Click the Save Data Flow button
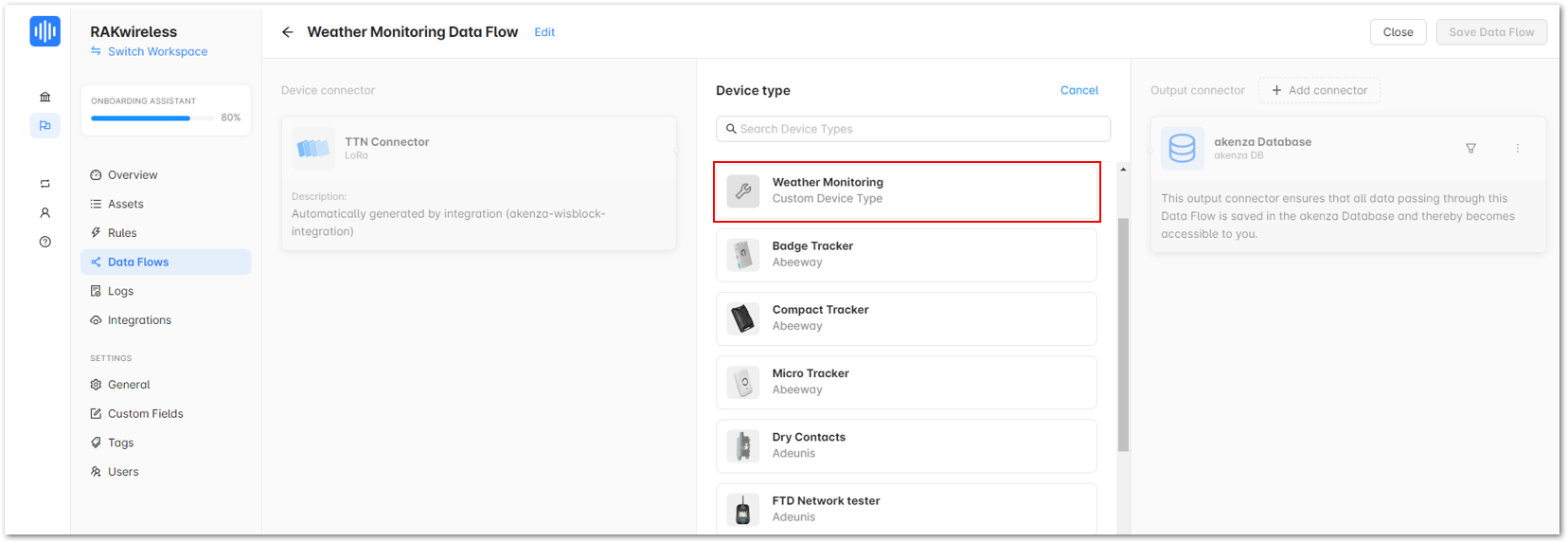1568x543 pixels. 1491,32
